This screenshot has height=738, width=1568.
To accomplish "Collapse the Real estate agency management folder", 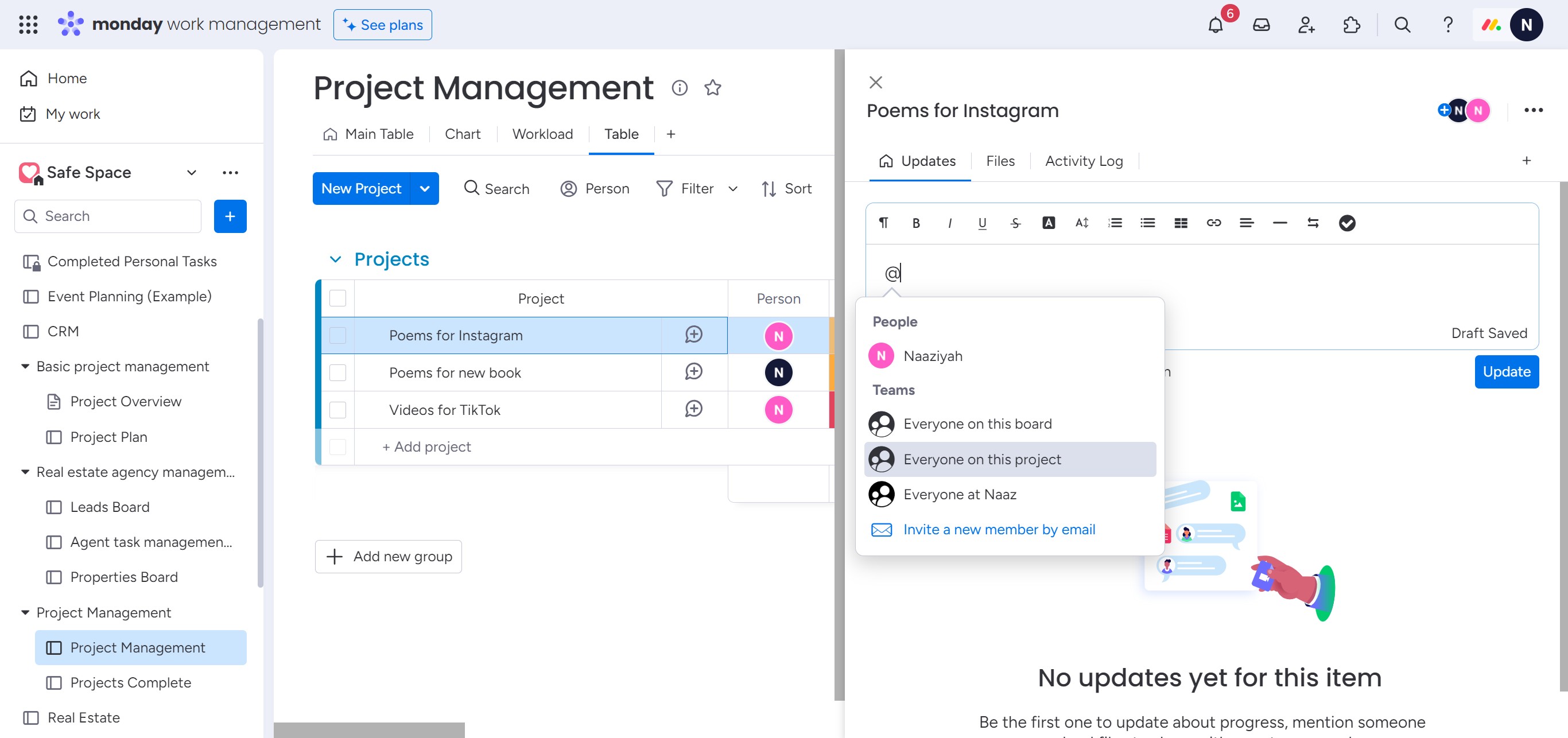I will (25, 472).
